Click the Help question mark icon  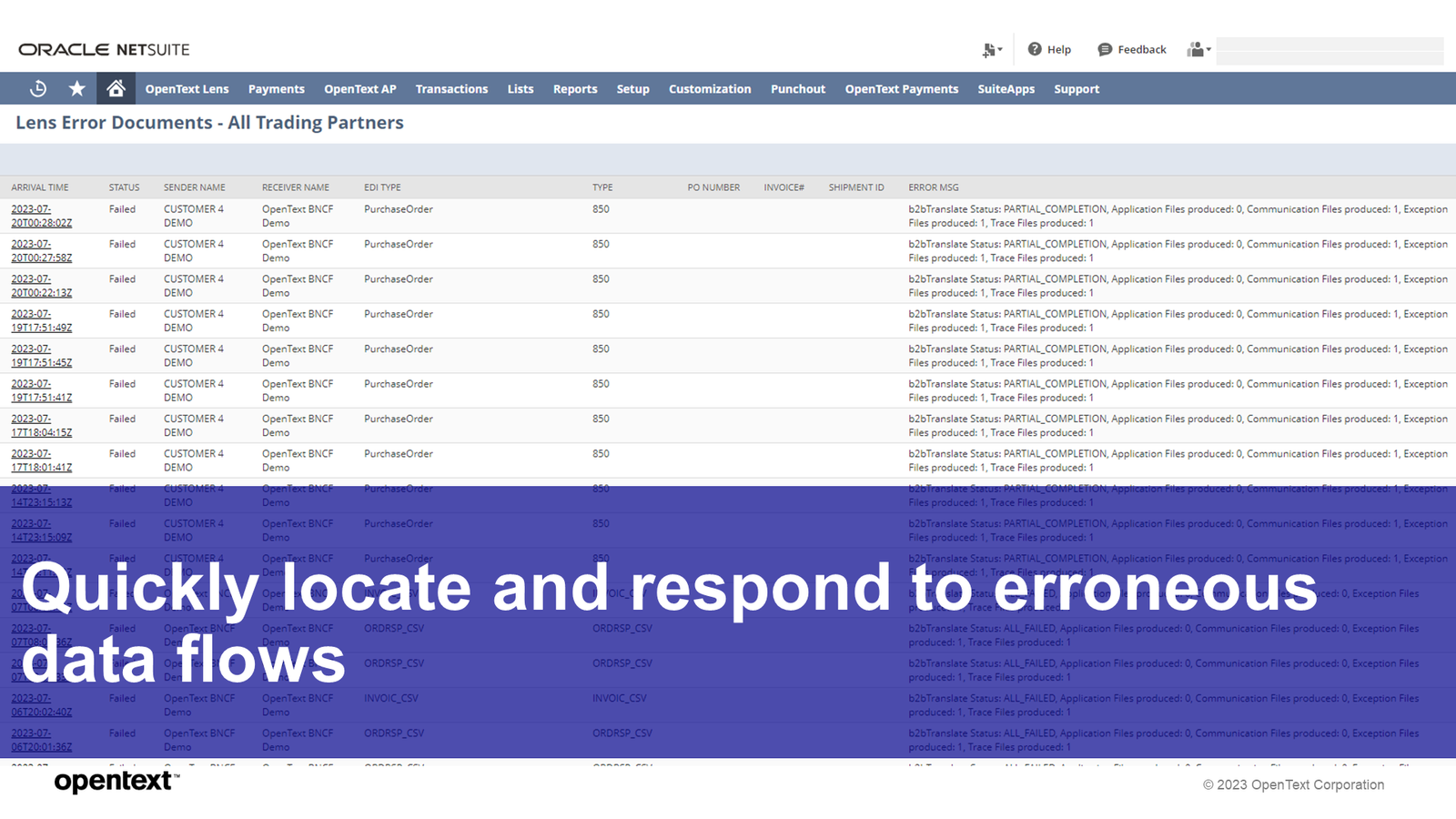pyautogui.click(x=1035, y=49)
